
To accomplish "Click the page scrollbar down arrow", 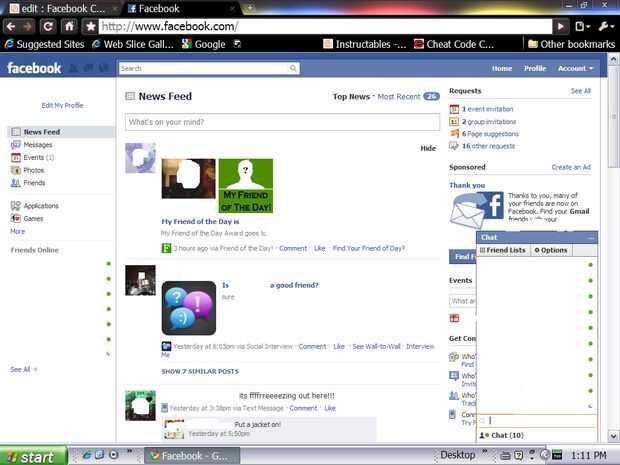I will coord(613,436).
